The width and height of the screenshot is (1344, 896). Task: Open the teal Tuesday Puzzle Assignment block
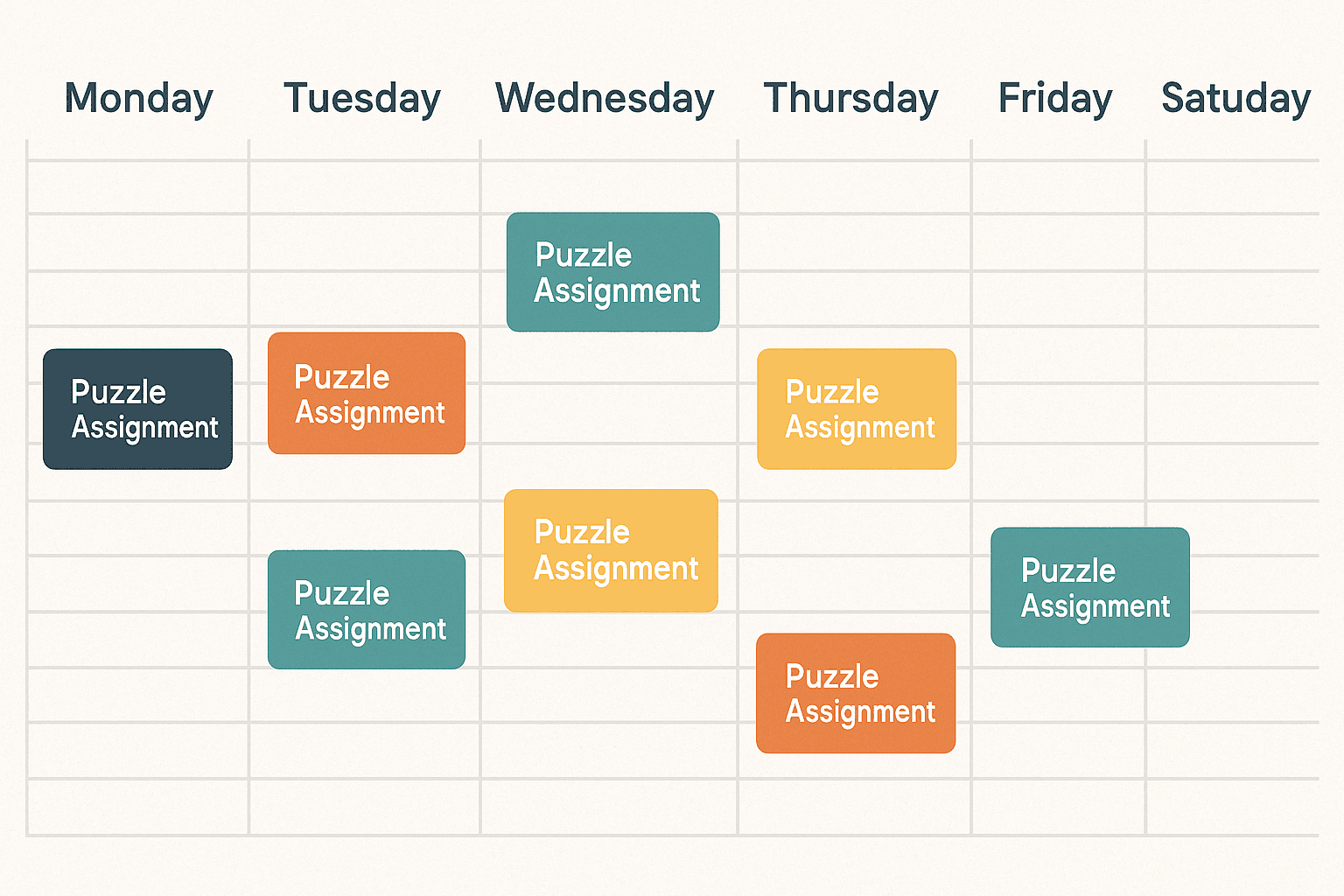click(367, 610)
